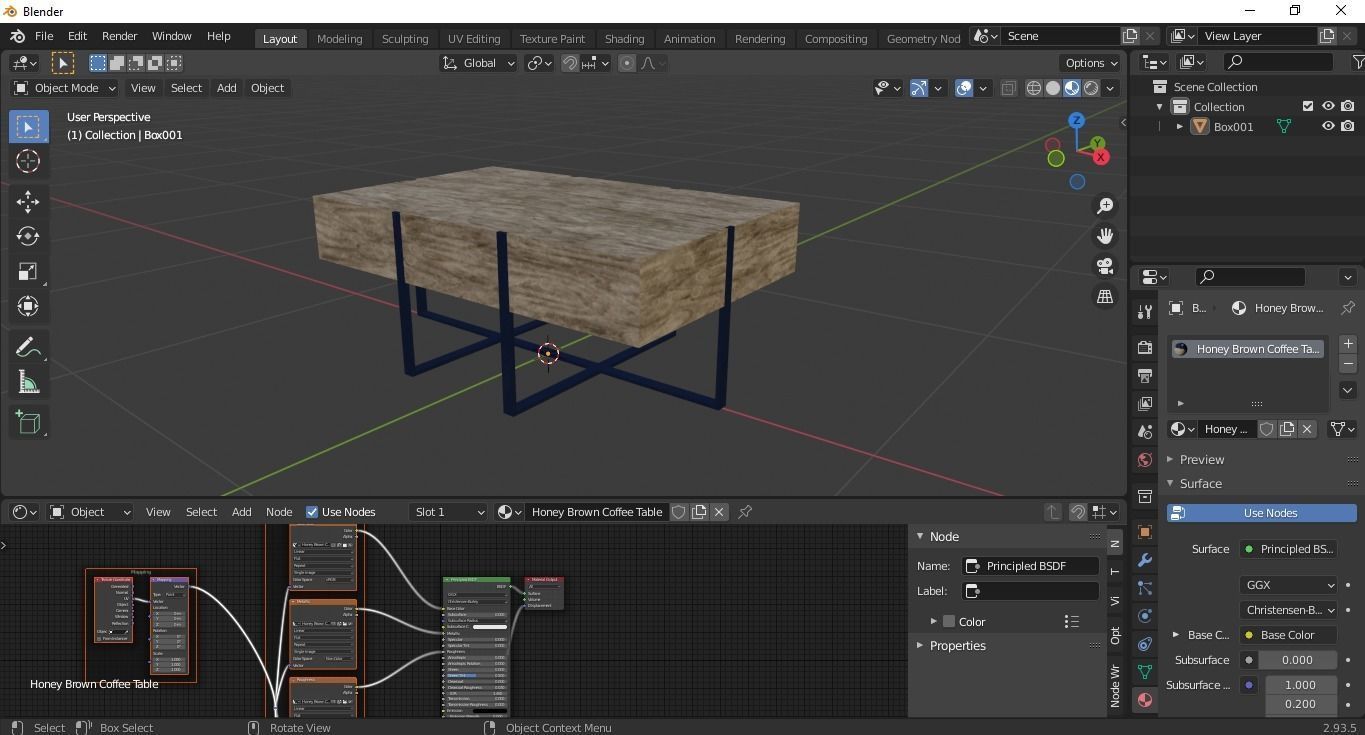
Task: Open the Output properties printer tab
Action: click(x=1145, y=376)
